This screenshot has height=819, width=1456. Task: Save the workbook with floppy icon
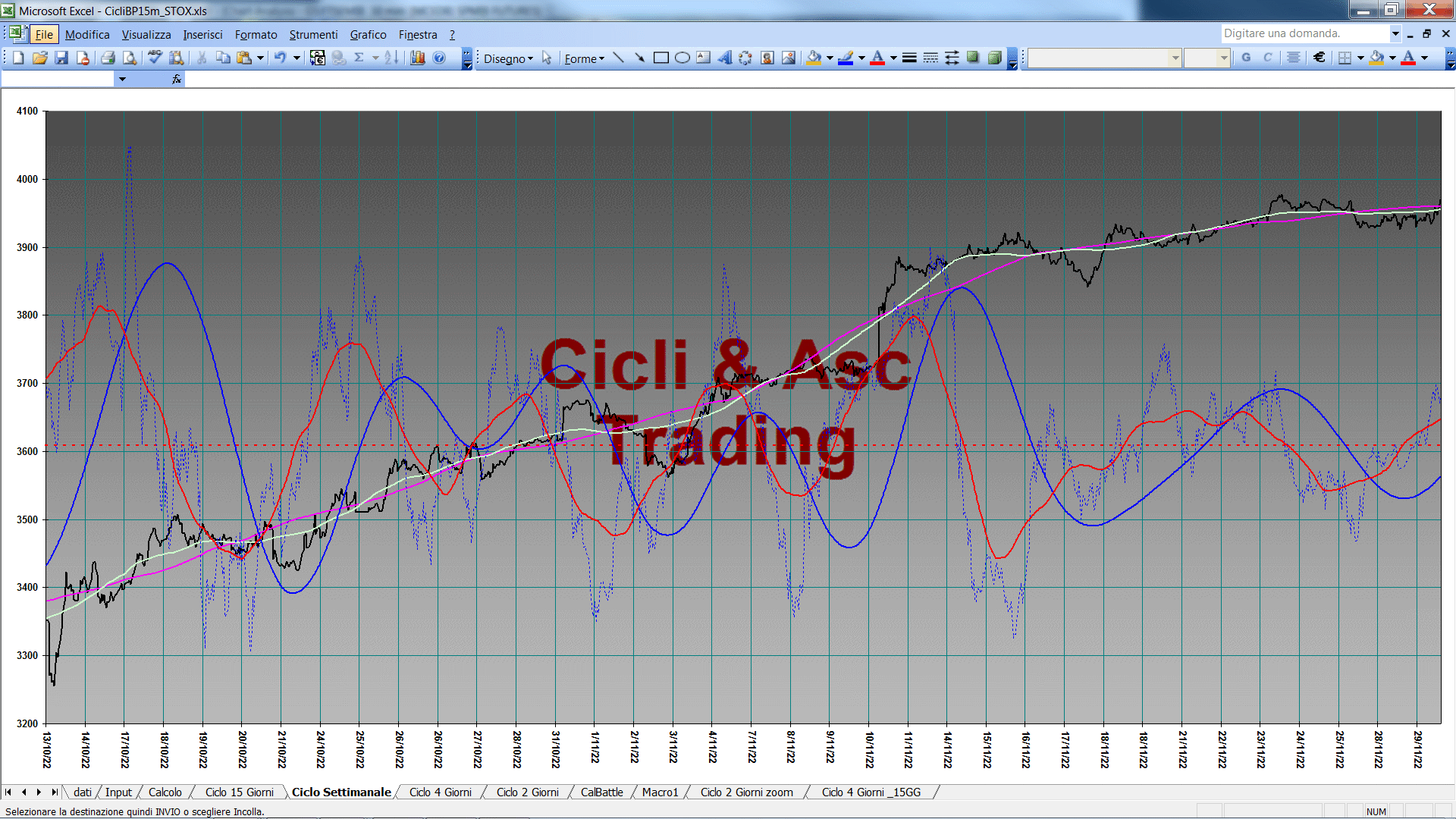[61, 58]
